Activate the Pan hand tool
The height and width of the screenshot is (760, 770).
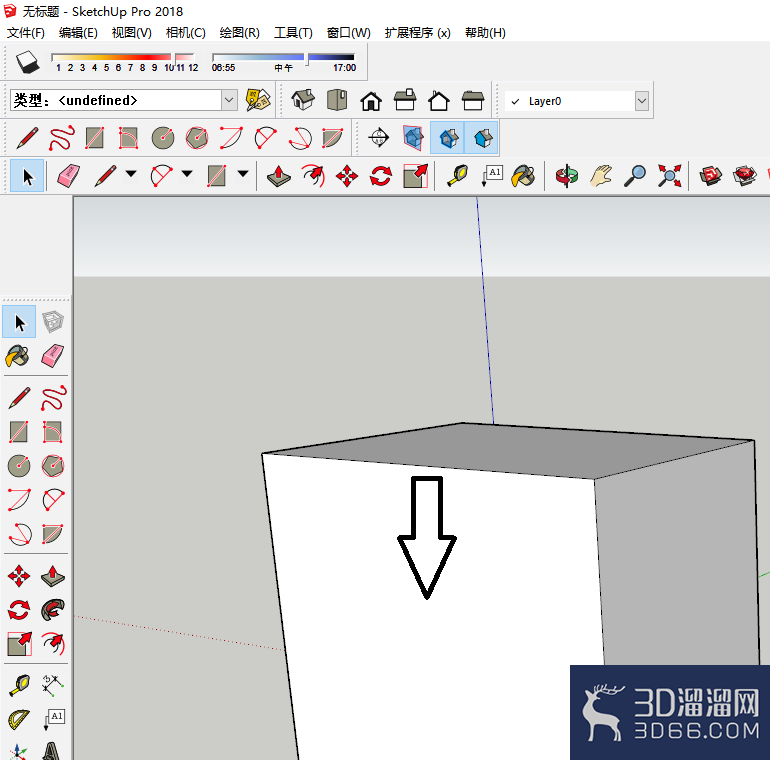601,176
